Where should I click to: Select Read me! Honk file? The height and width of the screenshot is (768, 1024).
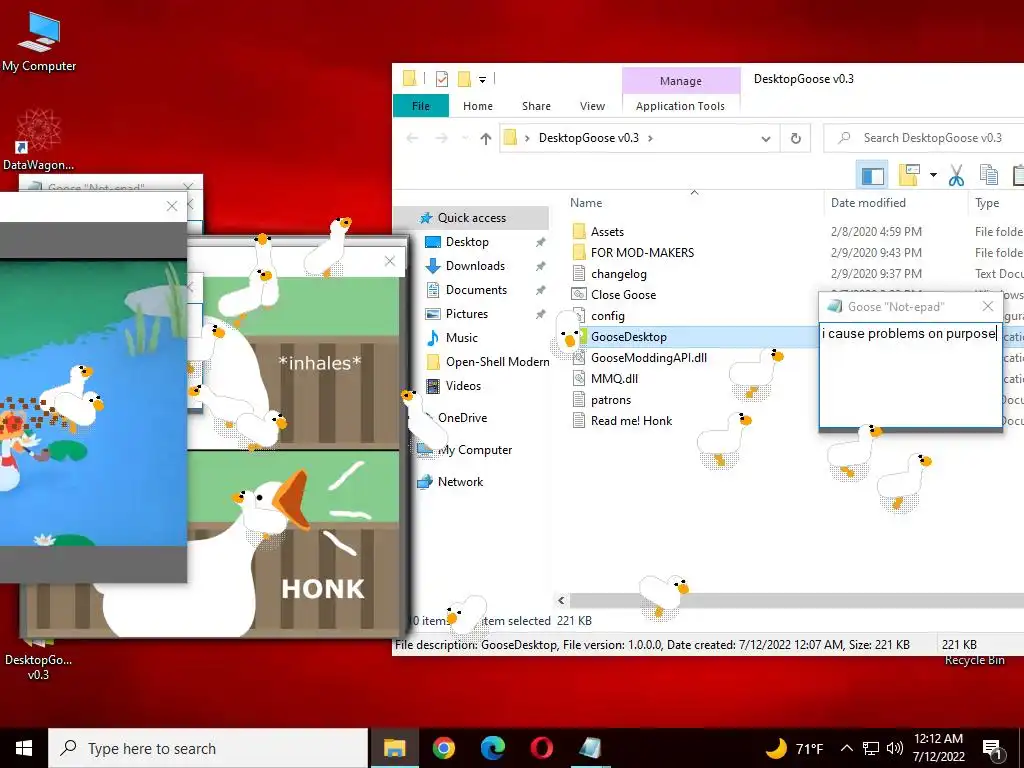coord(631,421)
